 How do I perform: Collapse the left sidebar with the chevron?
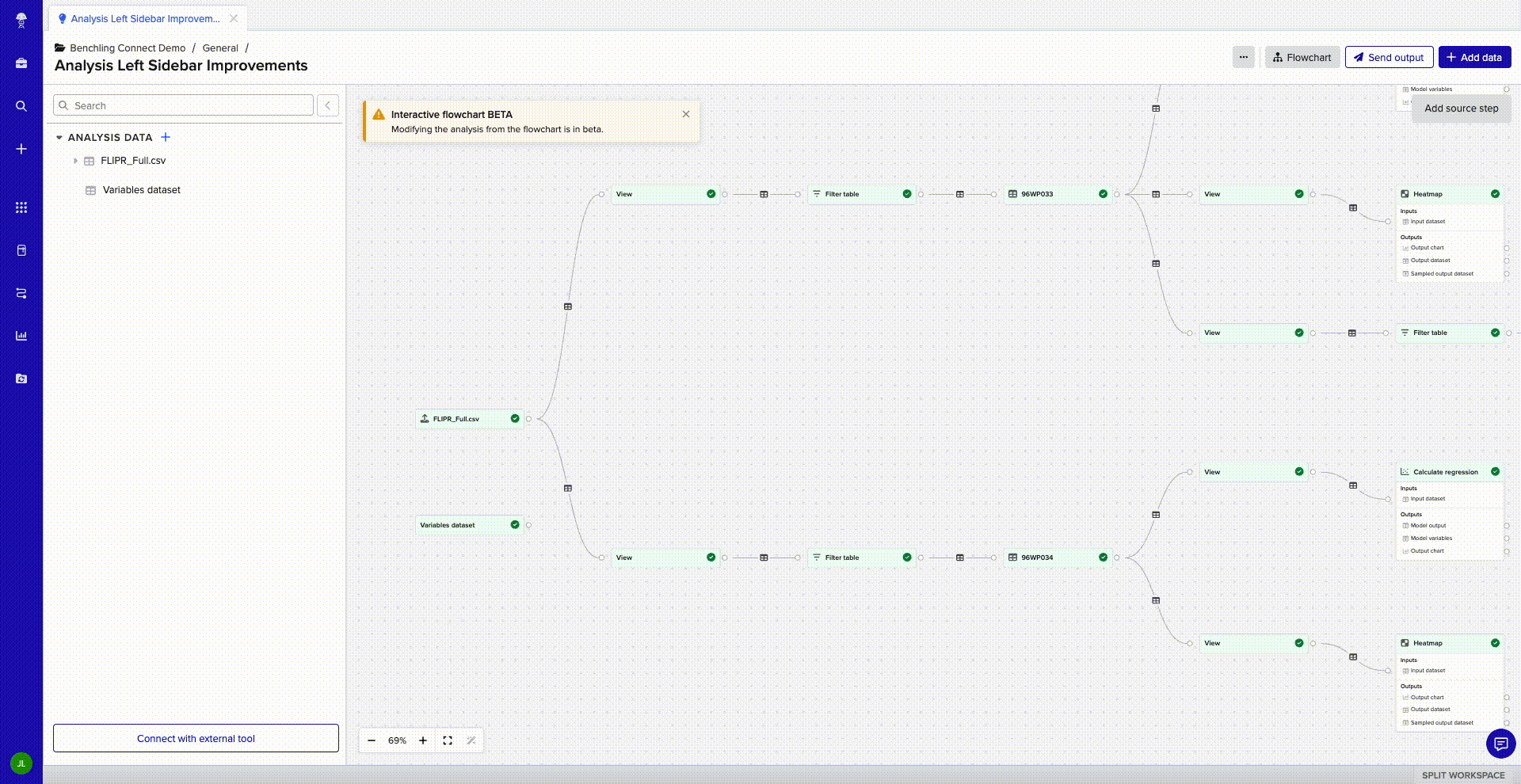pyautogui.click(x=327, y=105)
